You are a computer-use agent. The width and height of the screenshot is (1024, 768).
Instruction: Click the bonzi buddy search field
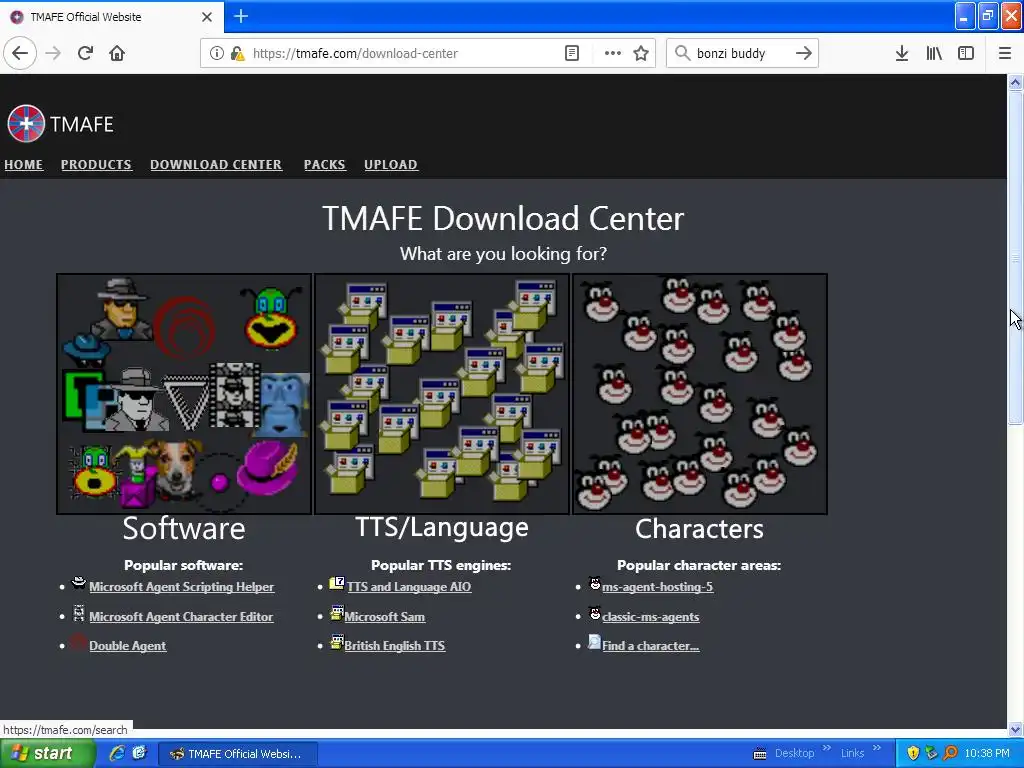pyautogui.click(x=743, y=53)
